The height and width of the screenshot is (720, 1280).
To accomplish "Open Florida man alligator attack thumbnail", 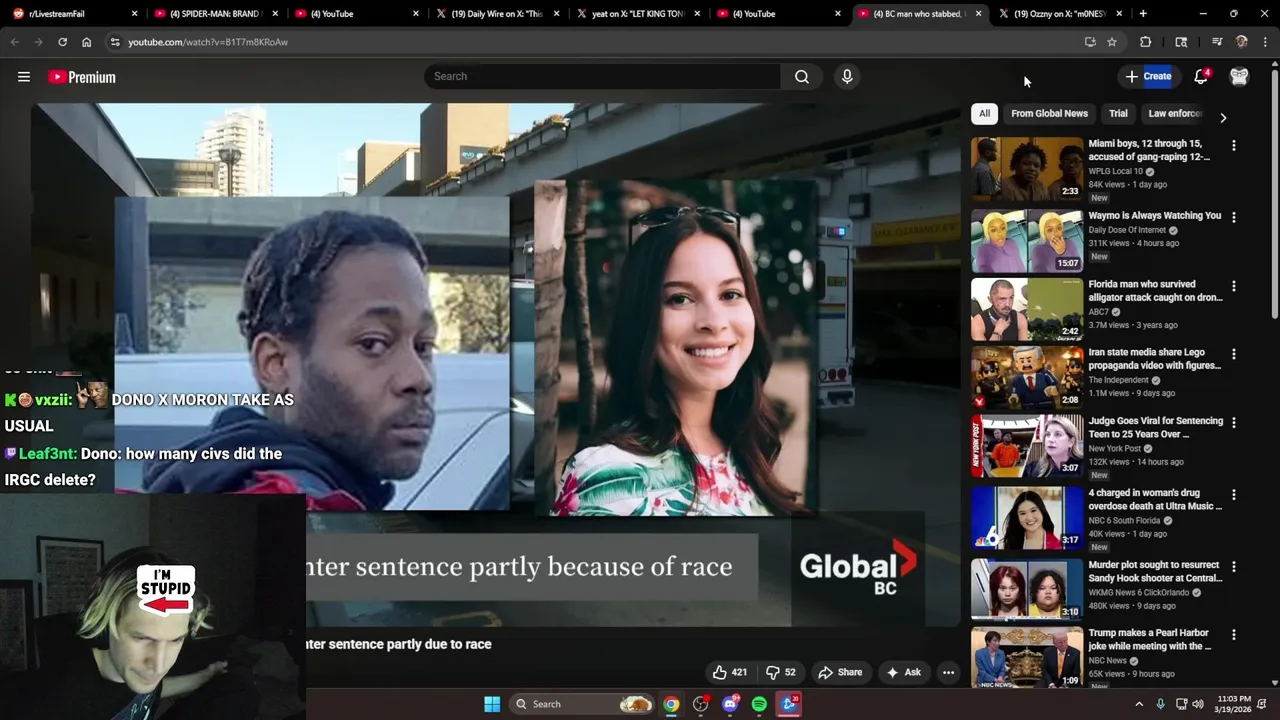I will point(1027,309).
